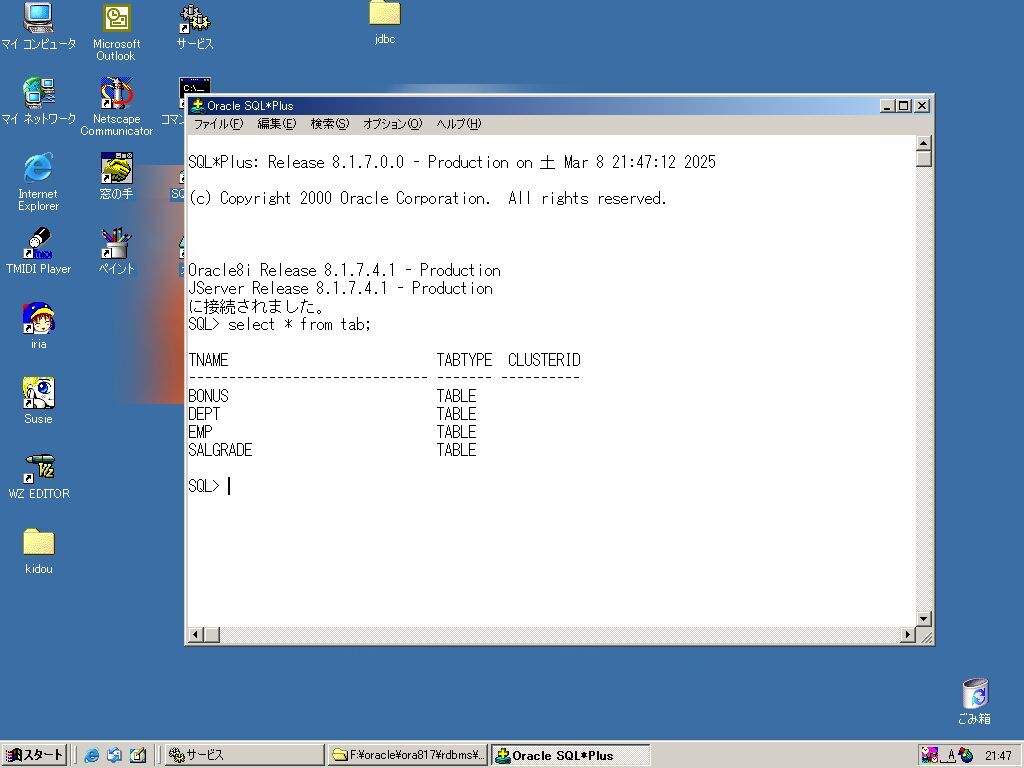Minimize the Oracle SQL*Plus window
Image resolution: width=1024 pixels, height=768 pixels.
coord(888,106)
